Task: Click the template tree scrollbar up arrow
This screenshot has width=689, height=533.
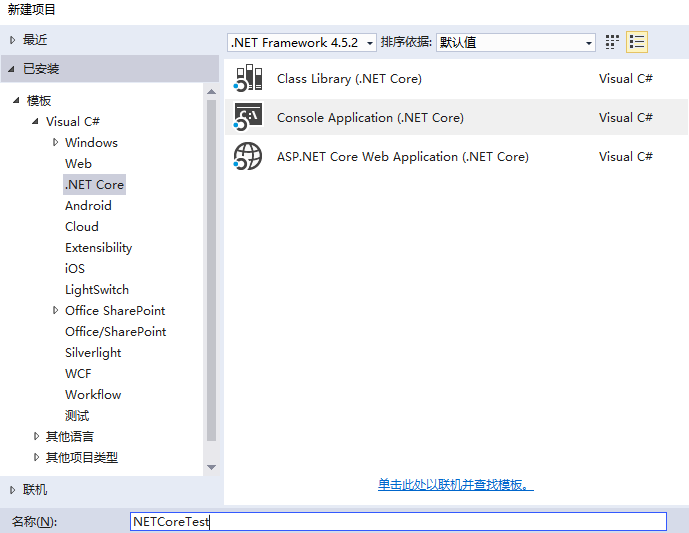Action: click(x=211, y=91)
